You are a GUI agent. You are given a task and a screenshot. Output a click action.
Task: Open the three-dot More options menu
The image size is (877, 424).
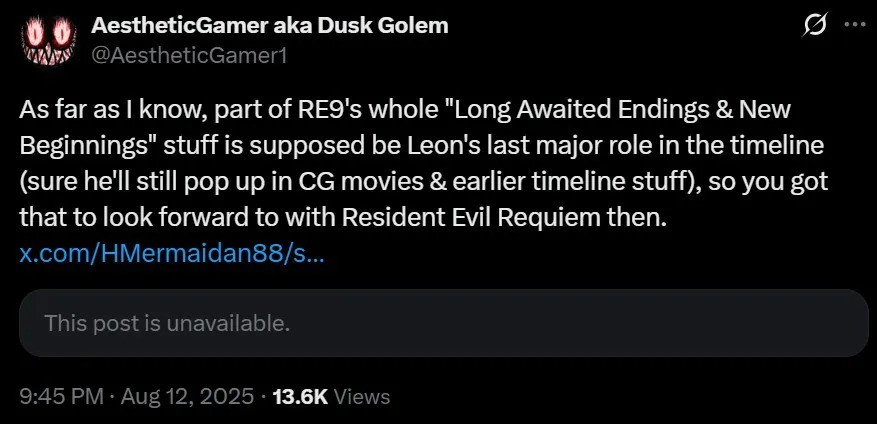coord(852,26)
